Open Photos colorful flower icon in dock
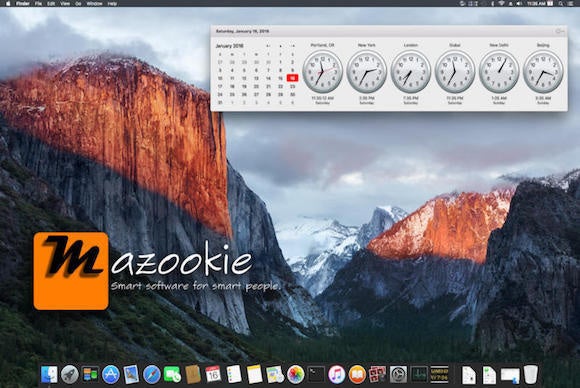The image size is (580, 388). coord(296,375)
